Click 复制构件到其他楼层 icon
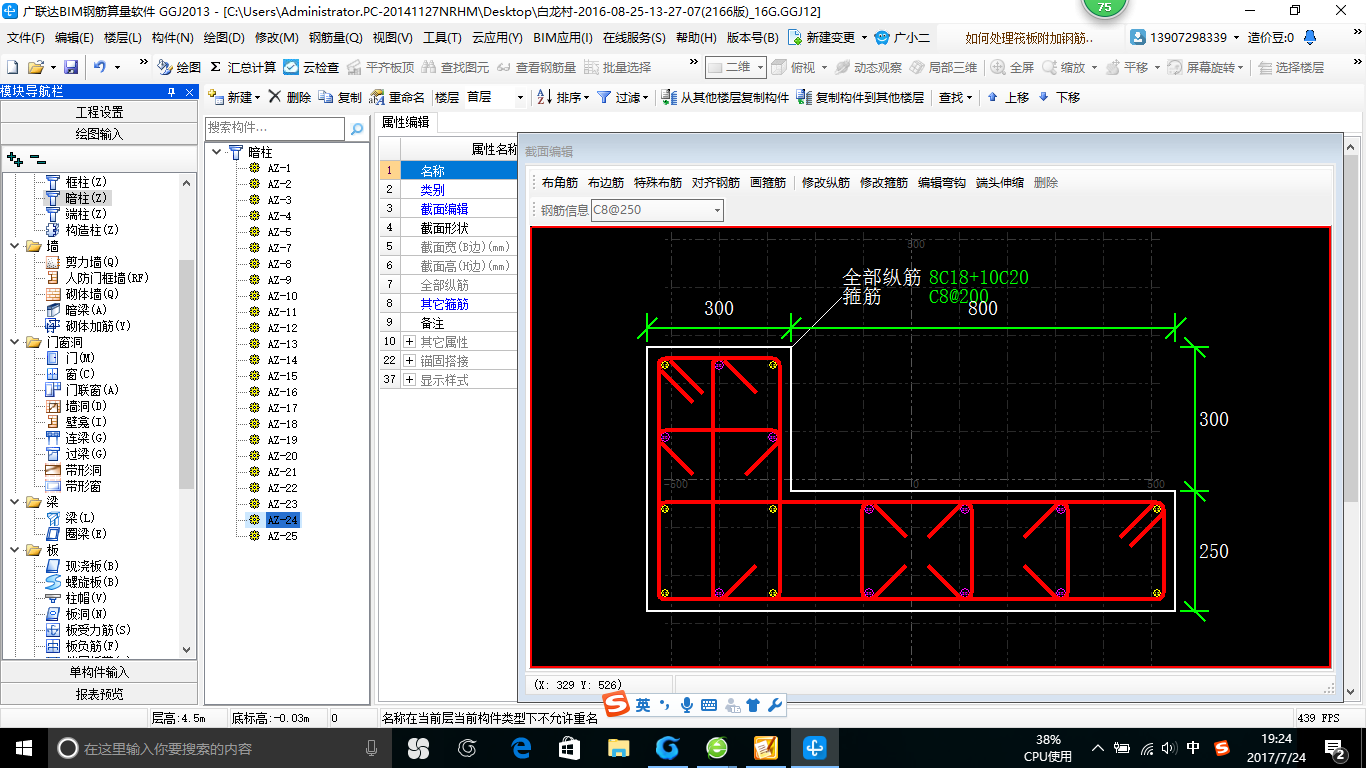This screenshot has width=1366, height=768. (x=804, y=97)
